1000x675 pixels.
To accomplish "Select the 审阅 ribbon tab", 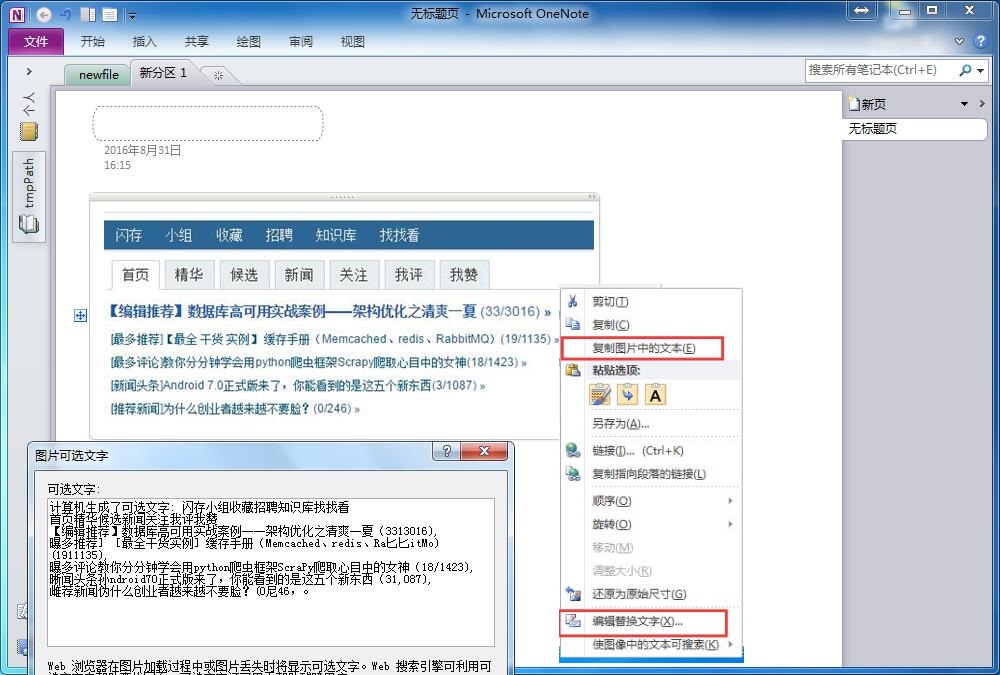I will pos(300,41).
